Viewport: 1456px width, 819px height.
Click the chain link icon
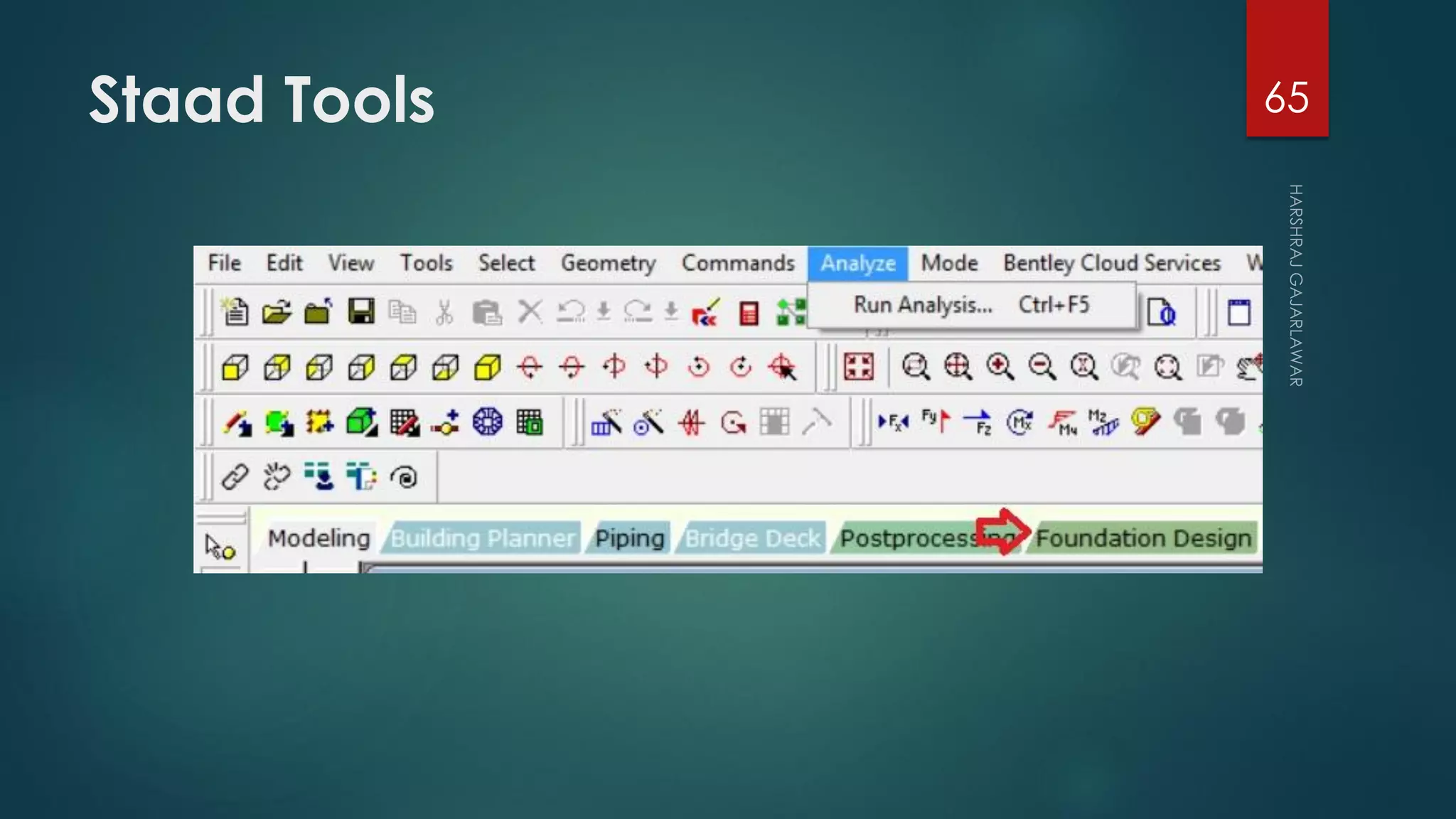pos(235,477)
